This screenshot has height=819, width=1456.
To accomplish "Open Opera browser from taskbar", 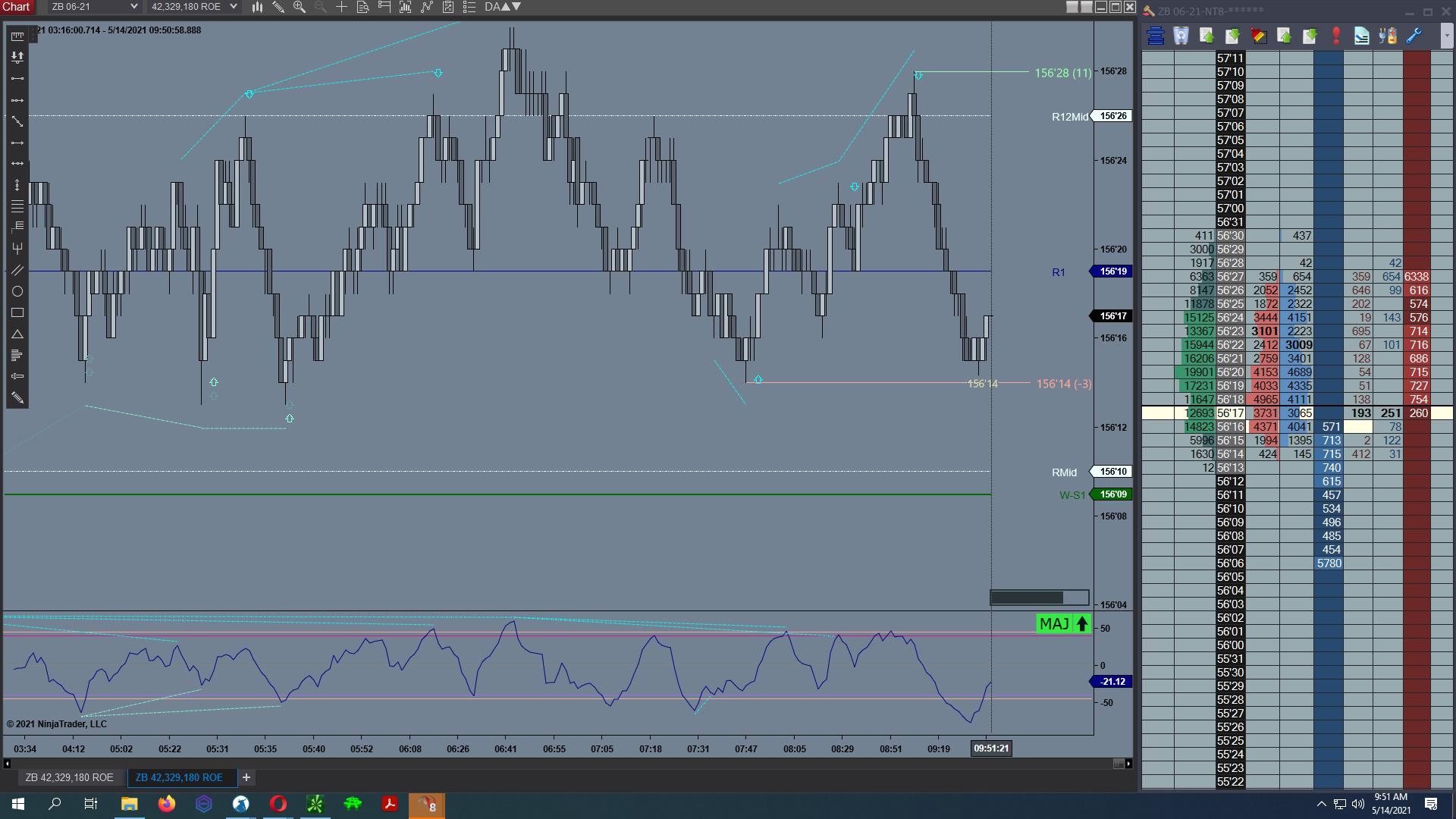I will coord(278,804).
